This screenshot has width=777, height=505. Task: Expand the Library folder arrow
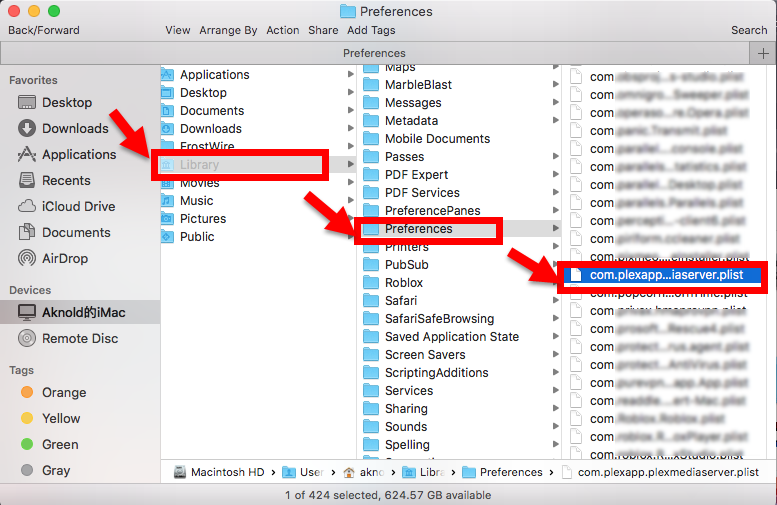click(x=350, y=164)
